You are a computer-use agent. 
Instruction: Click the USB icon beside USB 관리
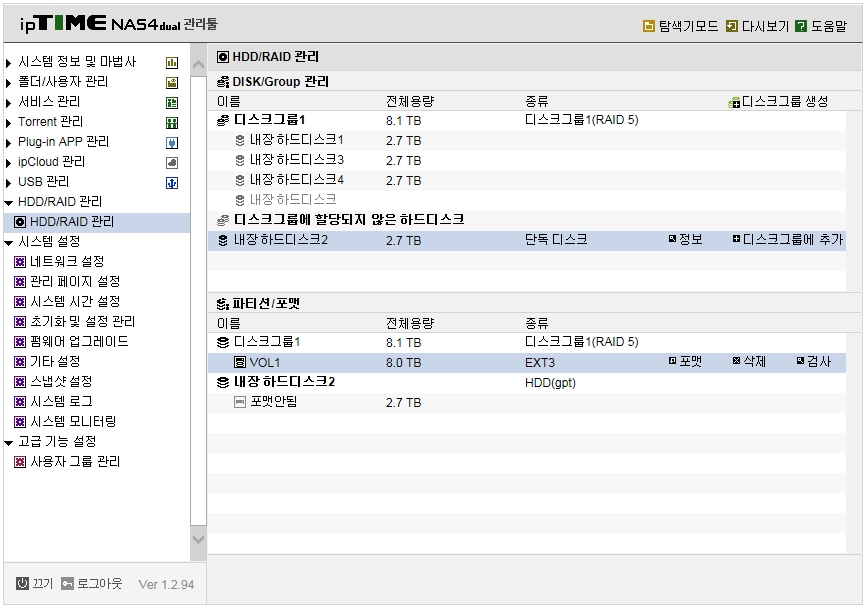tap(172, 183)
